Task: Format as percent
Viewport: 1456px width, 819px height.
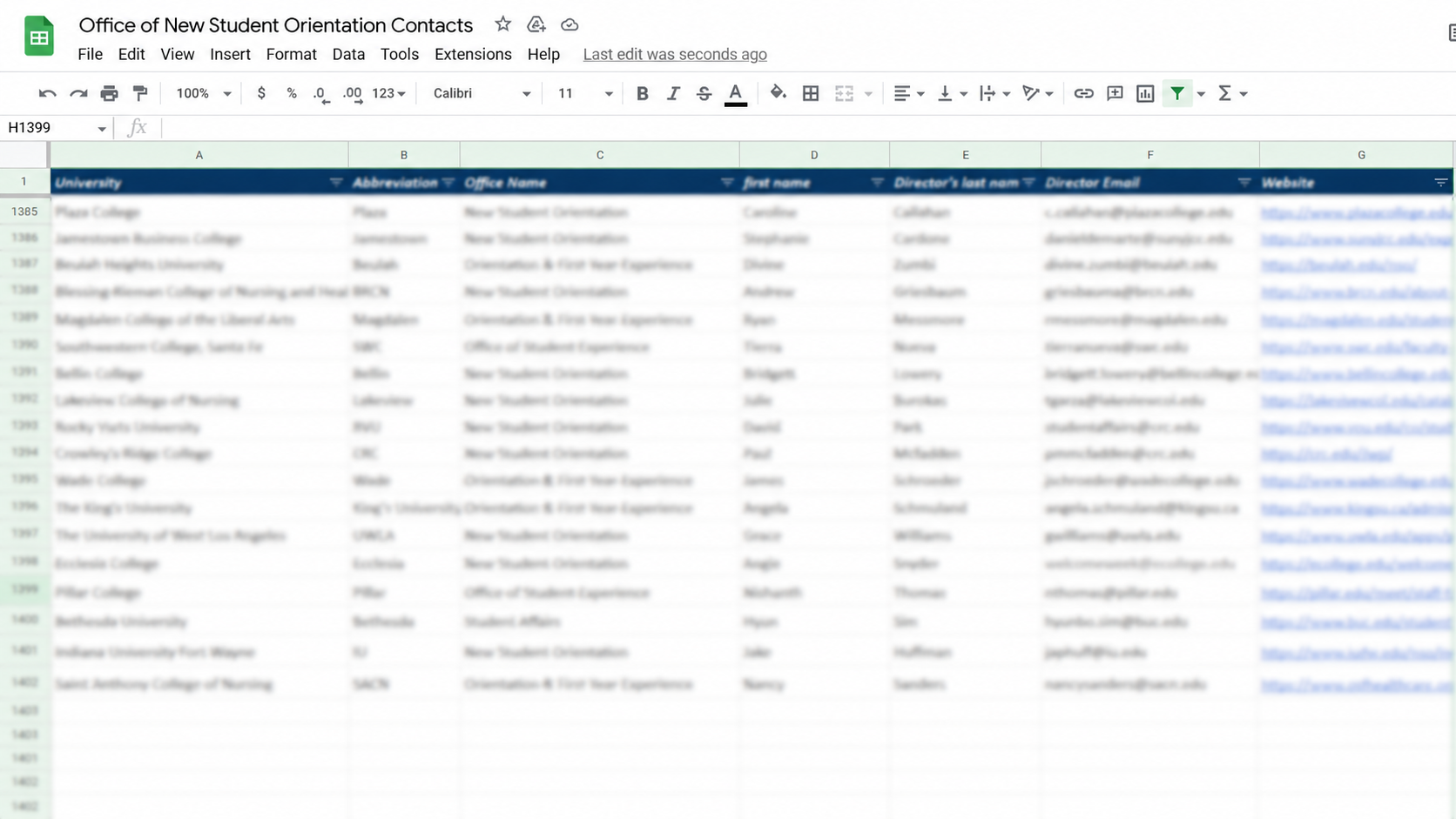Action: tap(292, 93)
